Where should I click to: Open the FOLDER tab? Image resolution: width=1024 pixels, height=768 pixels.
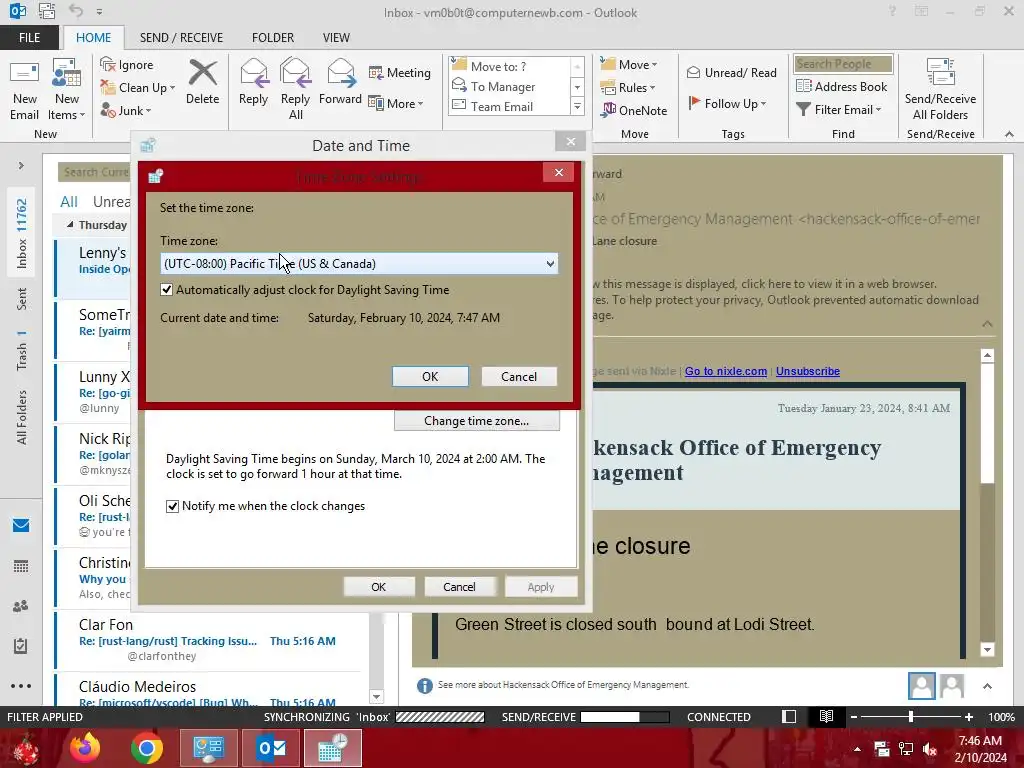(x=273, y=37)
